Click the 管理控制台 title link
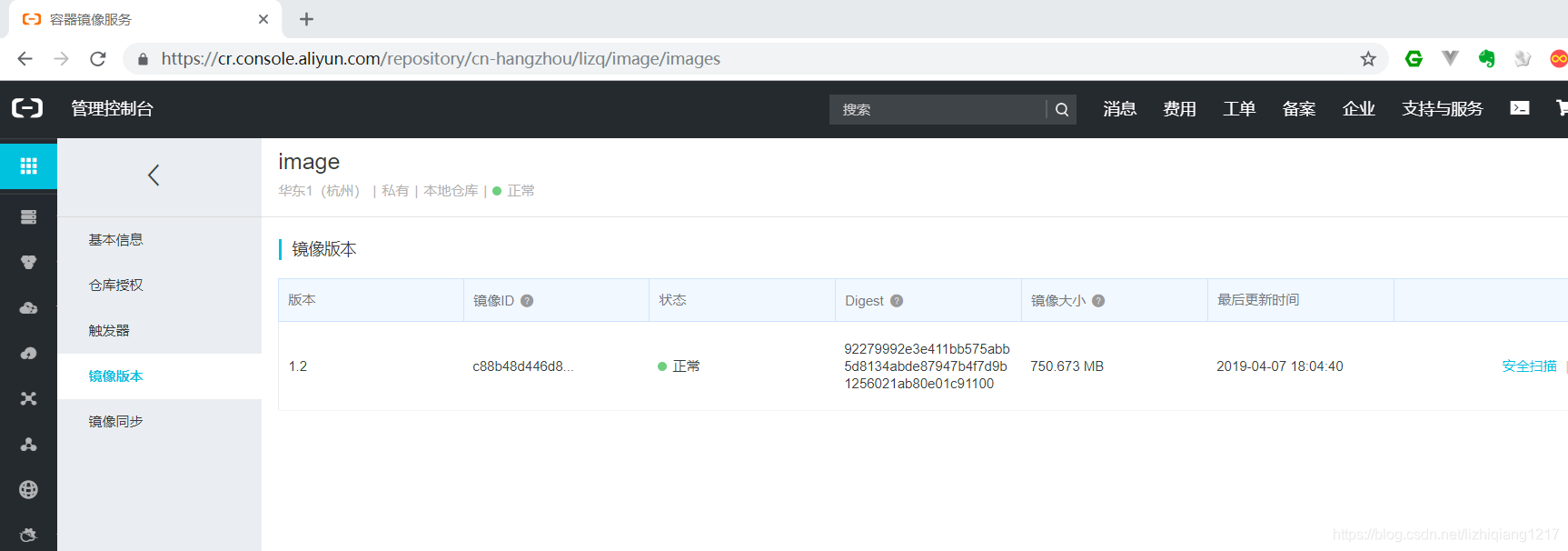This screenshot has width=1568, height=551. (x=113, y=109)
